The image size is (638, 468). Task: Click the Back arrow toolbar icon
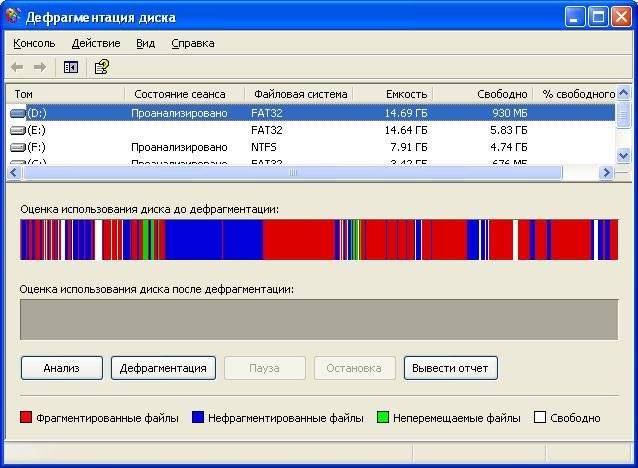pos(17,67)
